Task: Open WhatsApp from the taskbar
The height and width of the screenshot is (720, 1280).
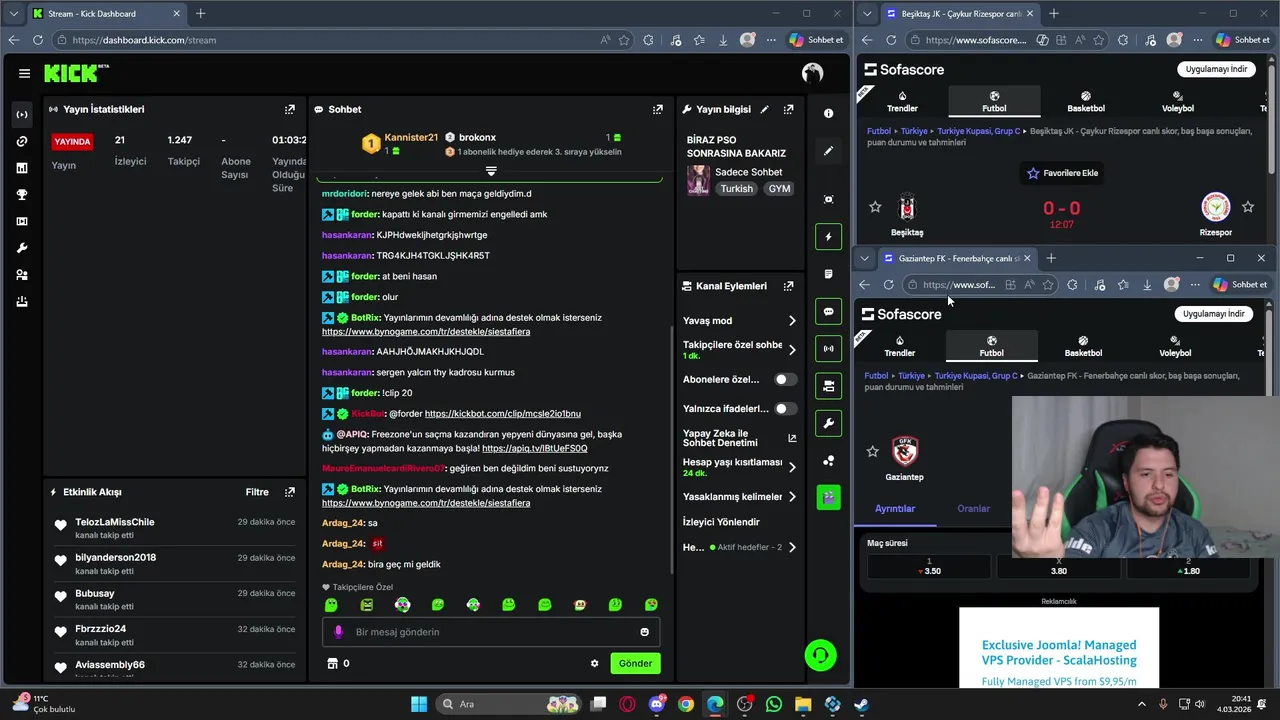Action: [774, 704]
